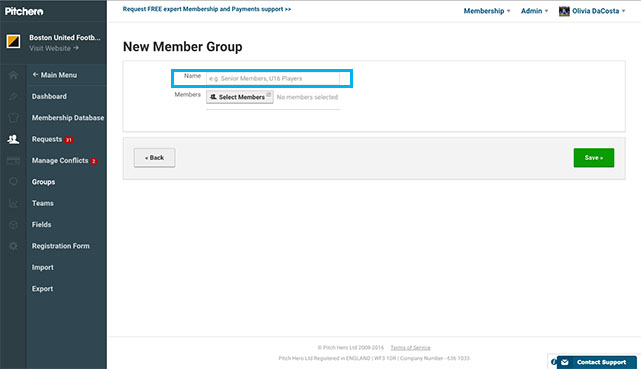This screenshot has height=369, width=641.
Task: Open Registration Form
Action: click(61, 246)
